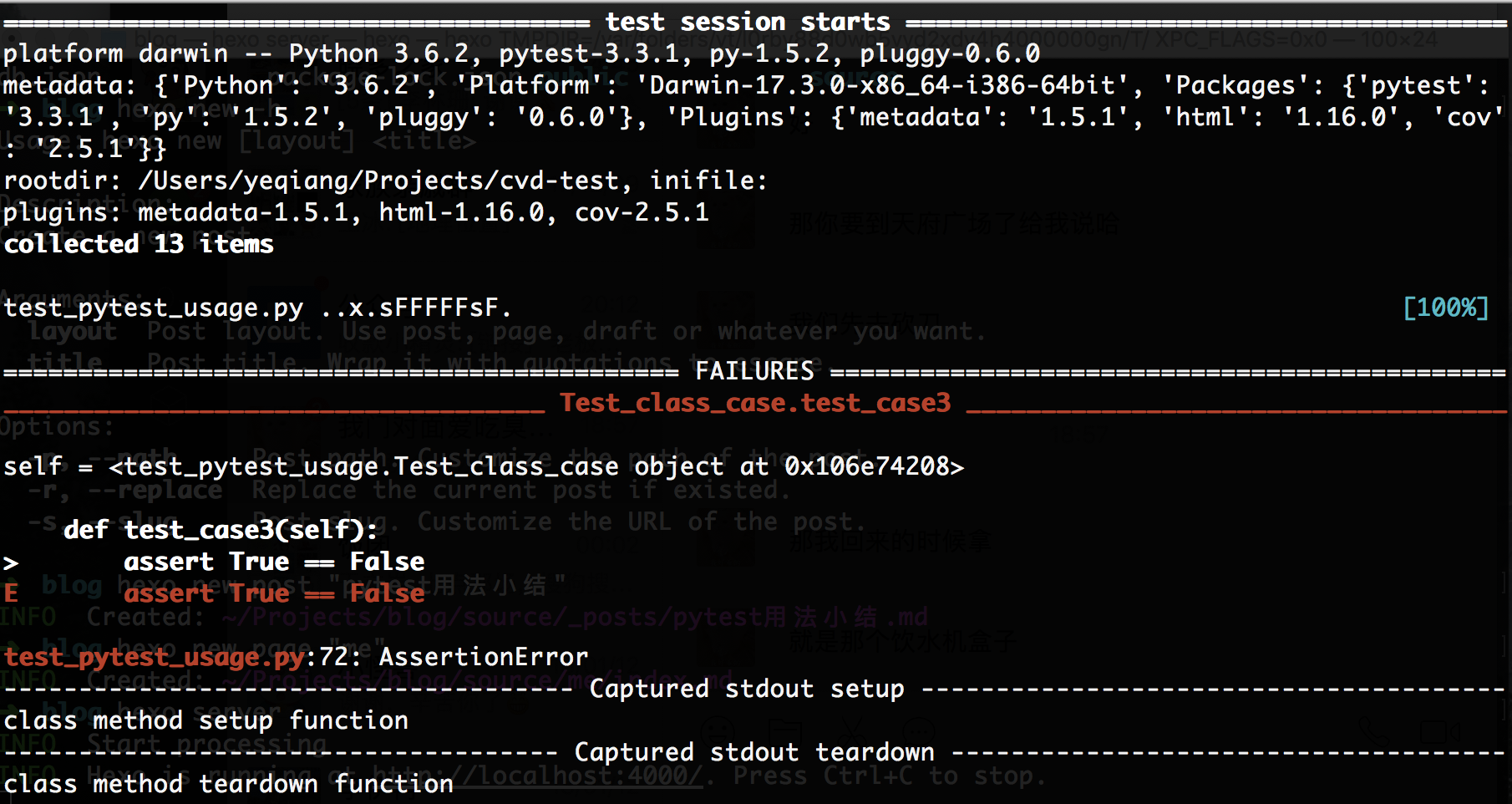The image size is (1512, 804).
Task: Click the red E error marker
Action: [x=11, y=593]
